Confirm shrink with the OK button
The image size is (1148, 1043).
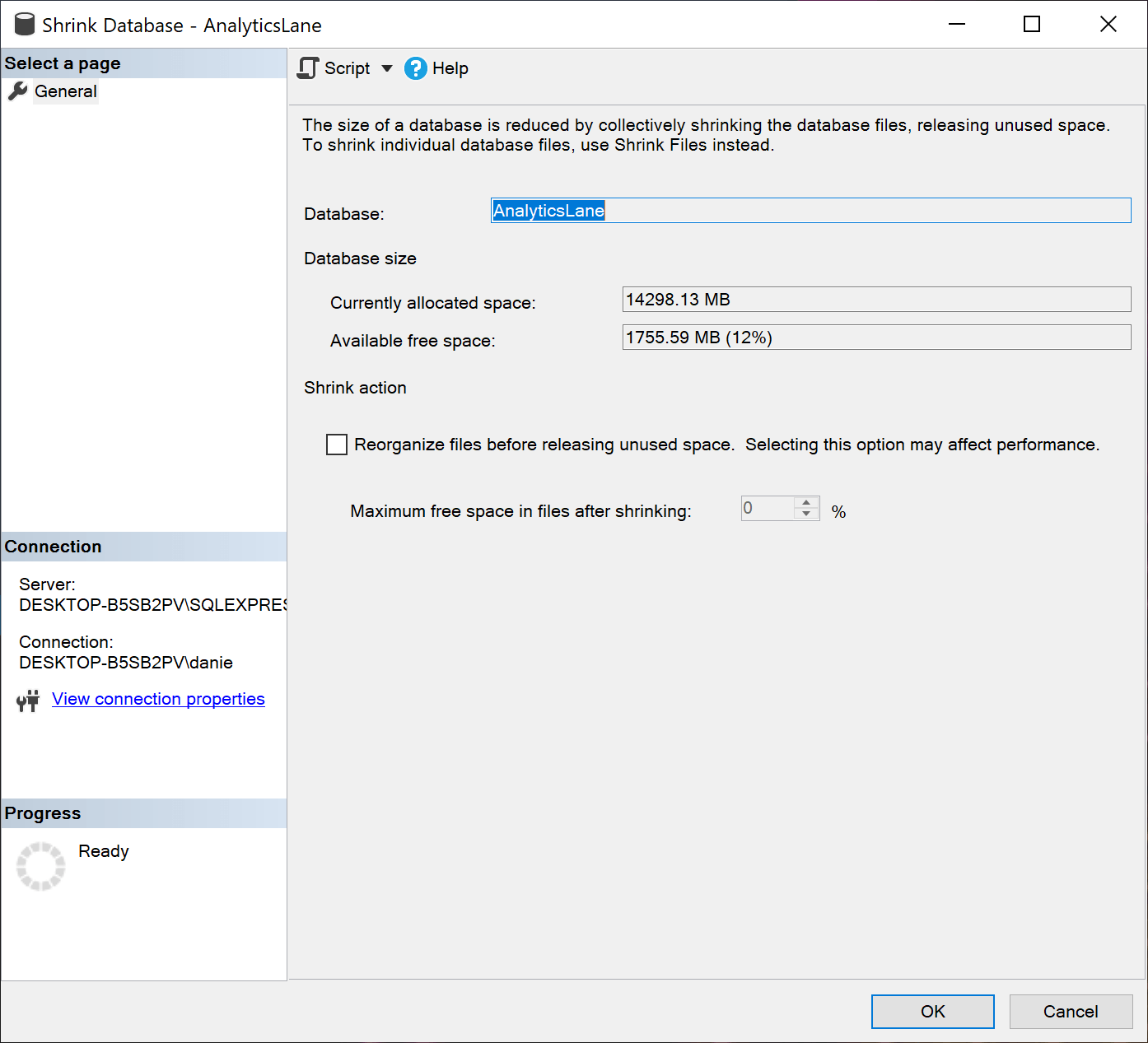[933, 1012]
